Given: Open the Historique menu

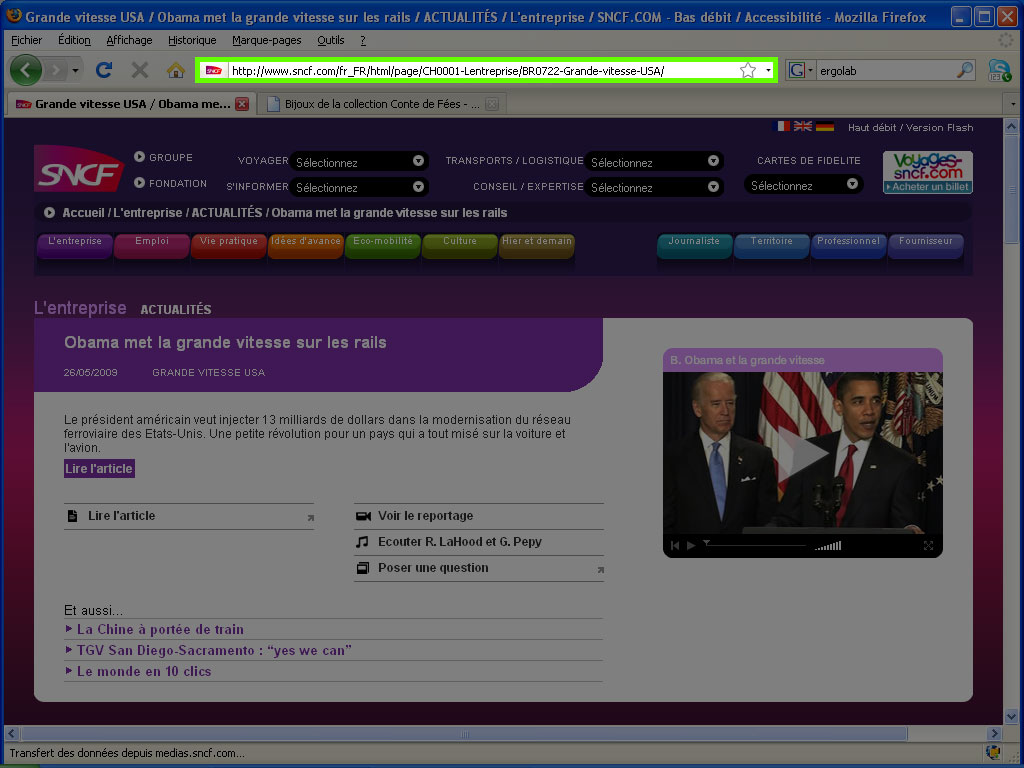Looking at the screenshot, I should click(x=192, y=40).
